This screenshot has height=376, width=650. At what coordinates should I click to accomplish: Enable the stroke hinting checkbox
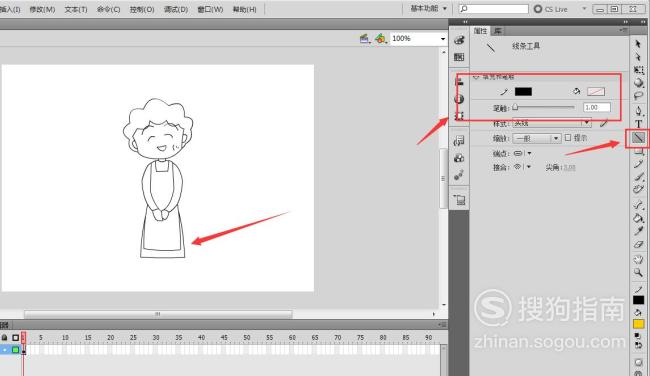568,138
